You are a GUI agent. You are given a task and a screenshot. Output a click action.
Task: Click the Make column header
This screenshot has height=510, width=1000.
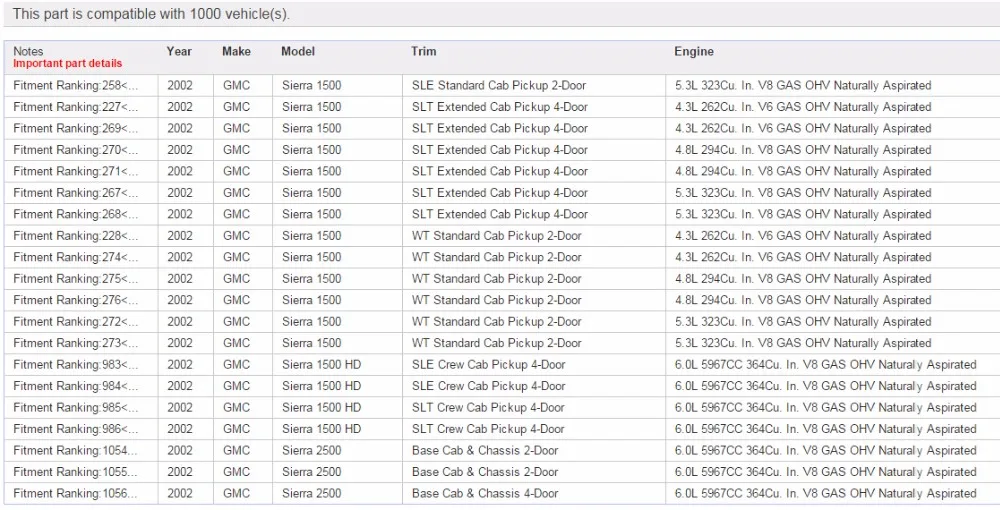(x=236, y=52)
